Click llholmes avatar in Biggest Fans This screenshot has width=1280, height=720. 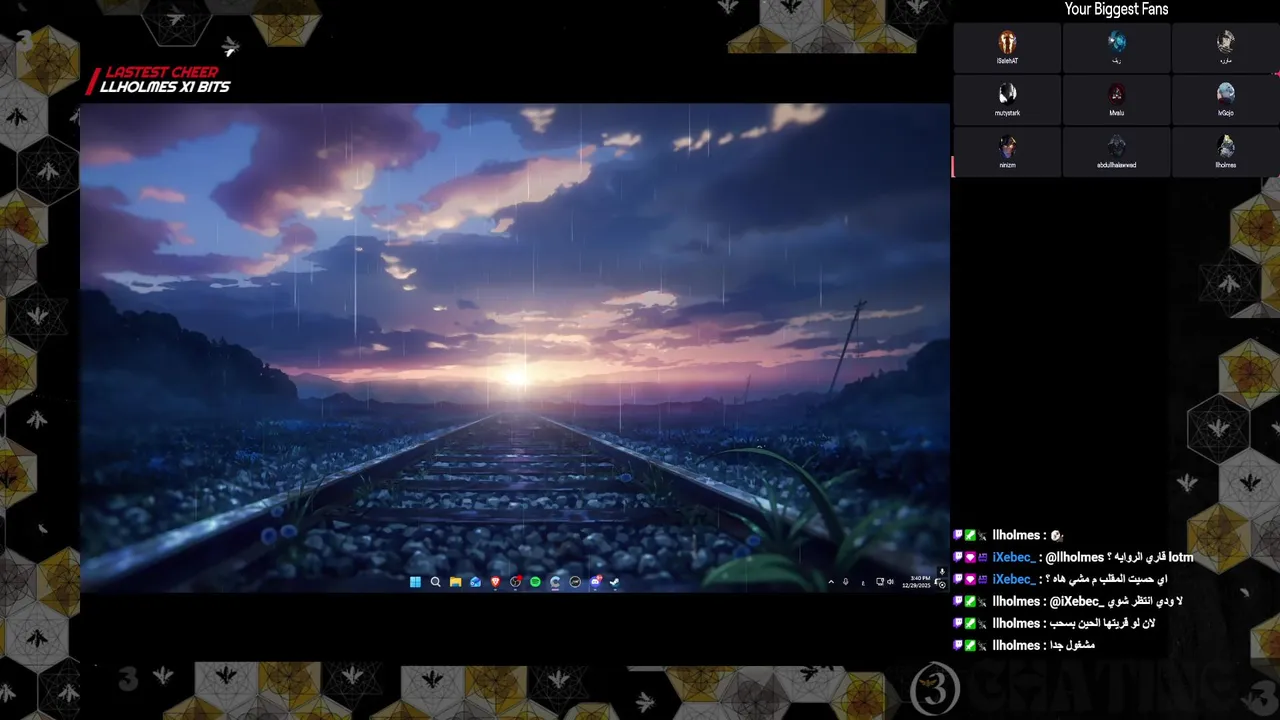[x=1225, y=147]
